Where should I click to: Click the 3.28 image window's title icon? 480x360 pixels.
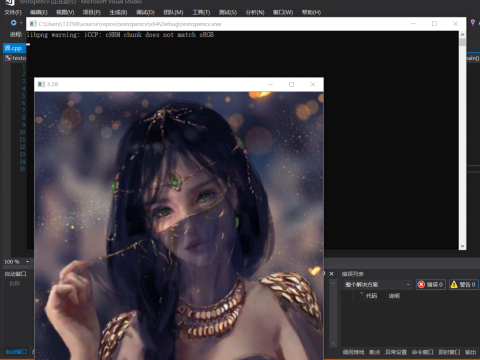(x=41, y=84)
